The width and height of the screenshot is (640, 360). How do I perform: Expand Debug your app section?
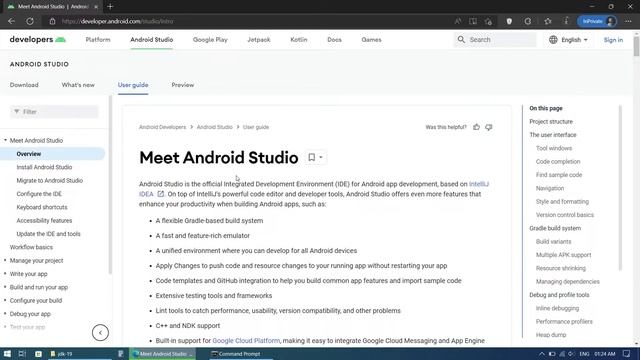click(5, 314)
